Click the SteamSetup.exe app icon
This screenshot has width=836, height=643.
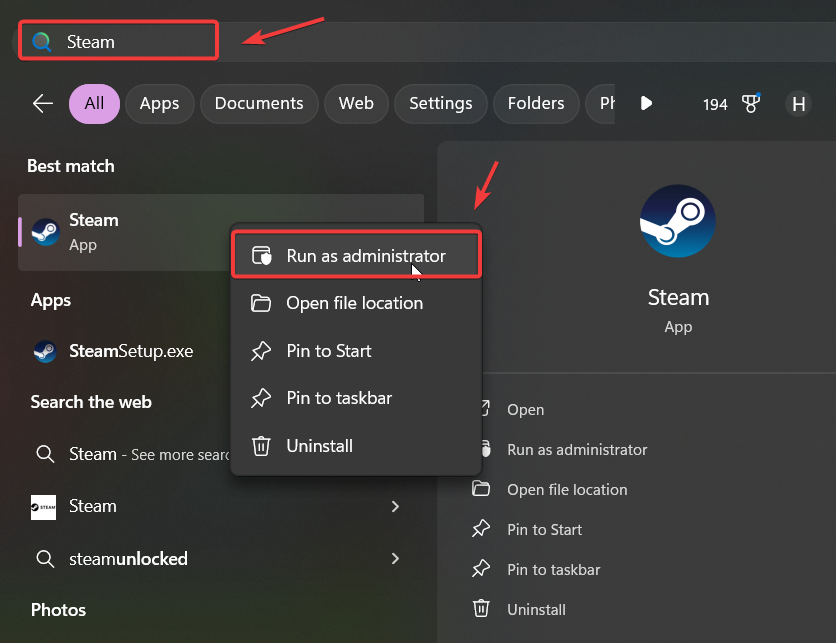[45, 351]
